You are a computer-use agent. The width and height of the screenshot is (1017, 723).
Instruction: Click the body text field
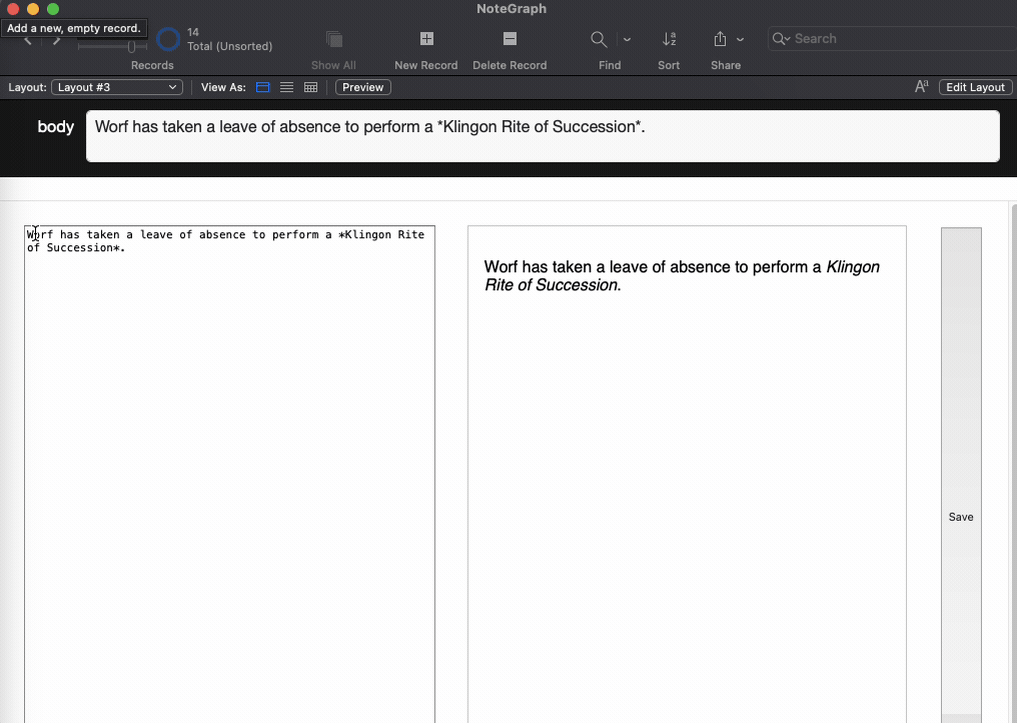tap(542, 136)
